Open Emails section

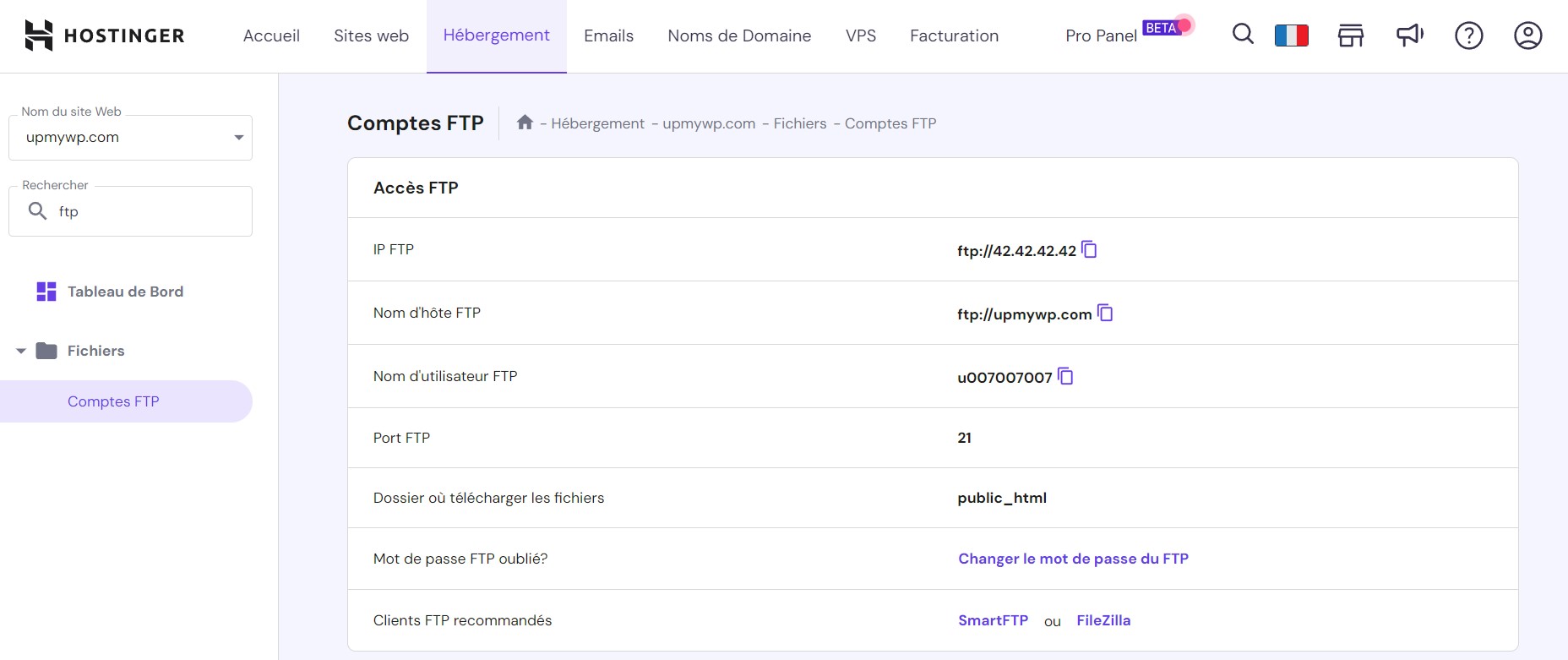pos(608,35)
